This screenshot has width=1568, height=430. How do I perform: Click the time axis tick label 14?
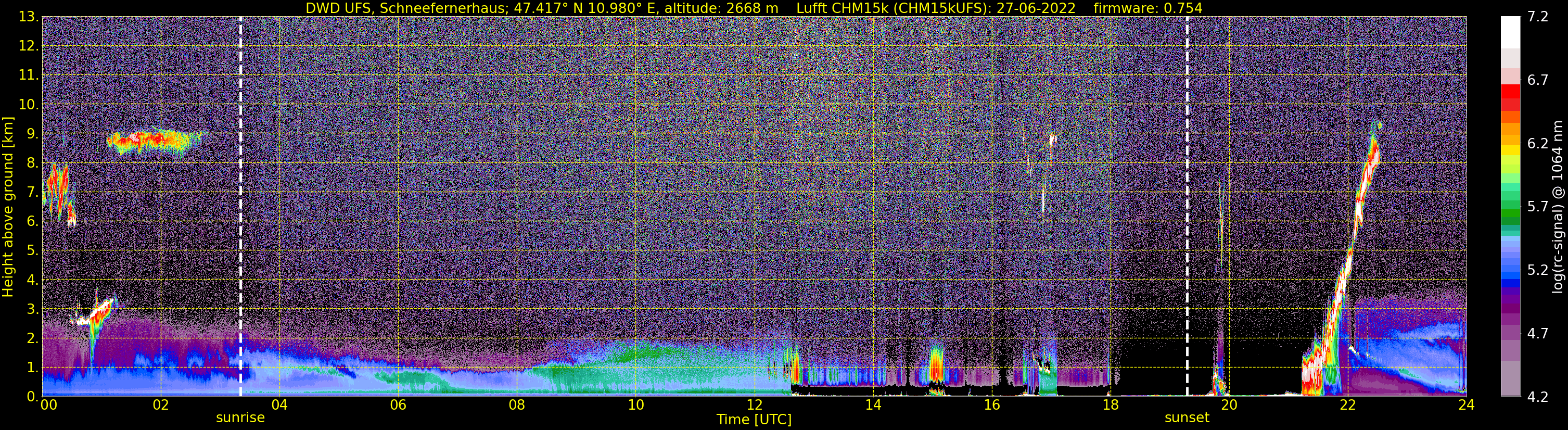tap(873, 405)
